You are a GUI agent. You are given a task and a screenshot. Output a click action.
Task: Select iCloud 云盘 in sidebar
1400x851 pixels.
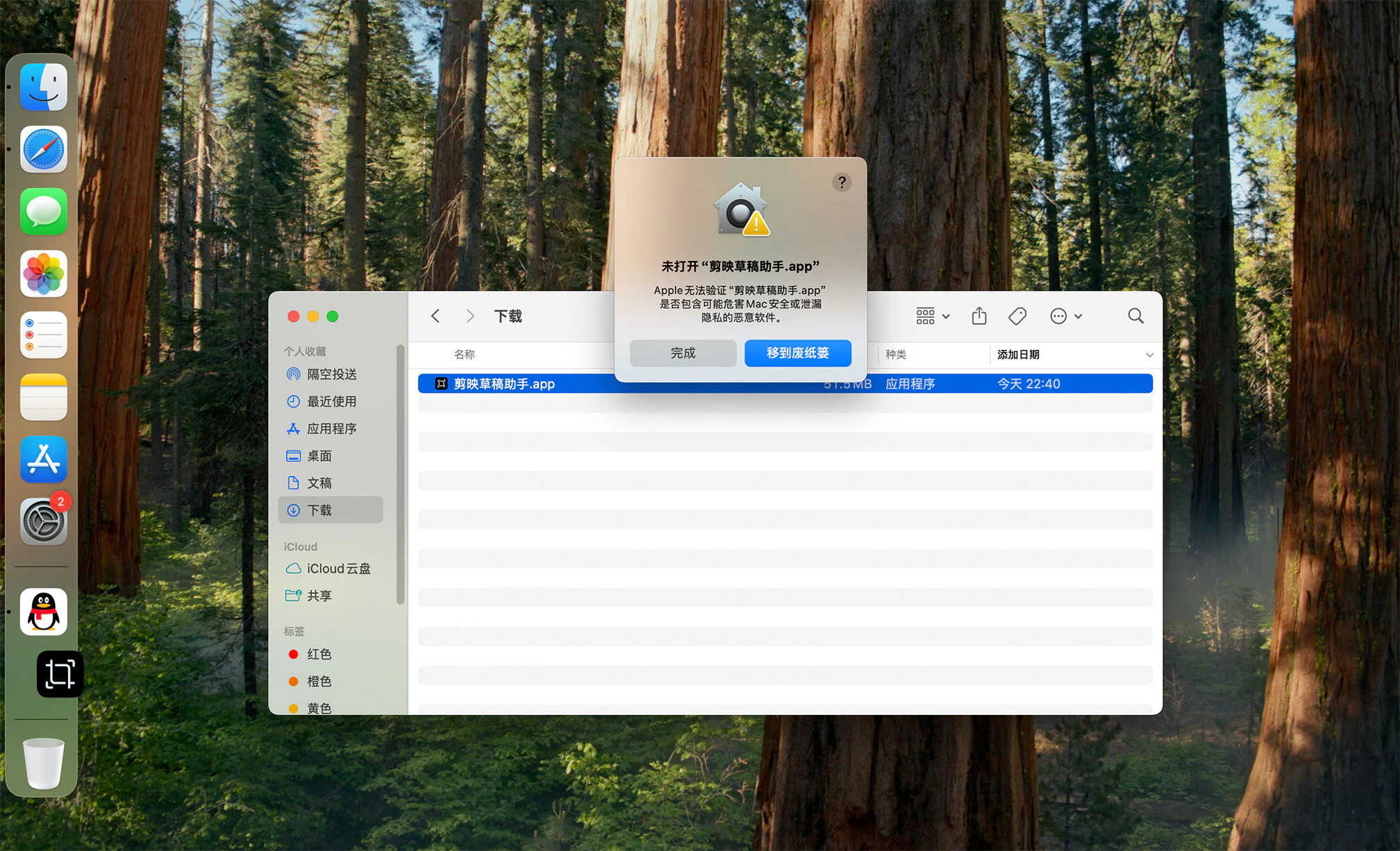coord(338,568)
